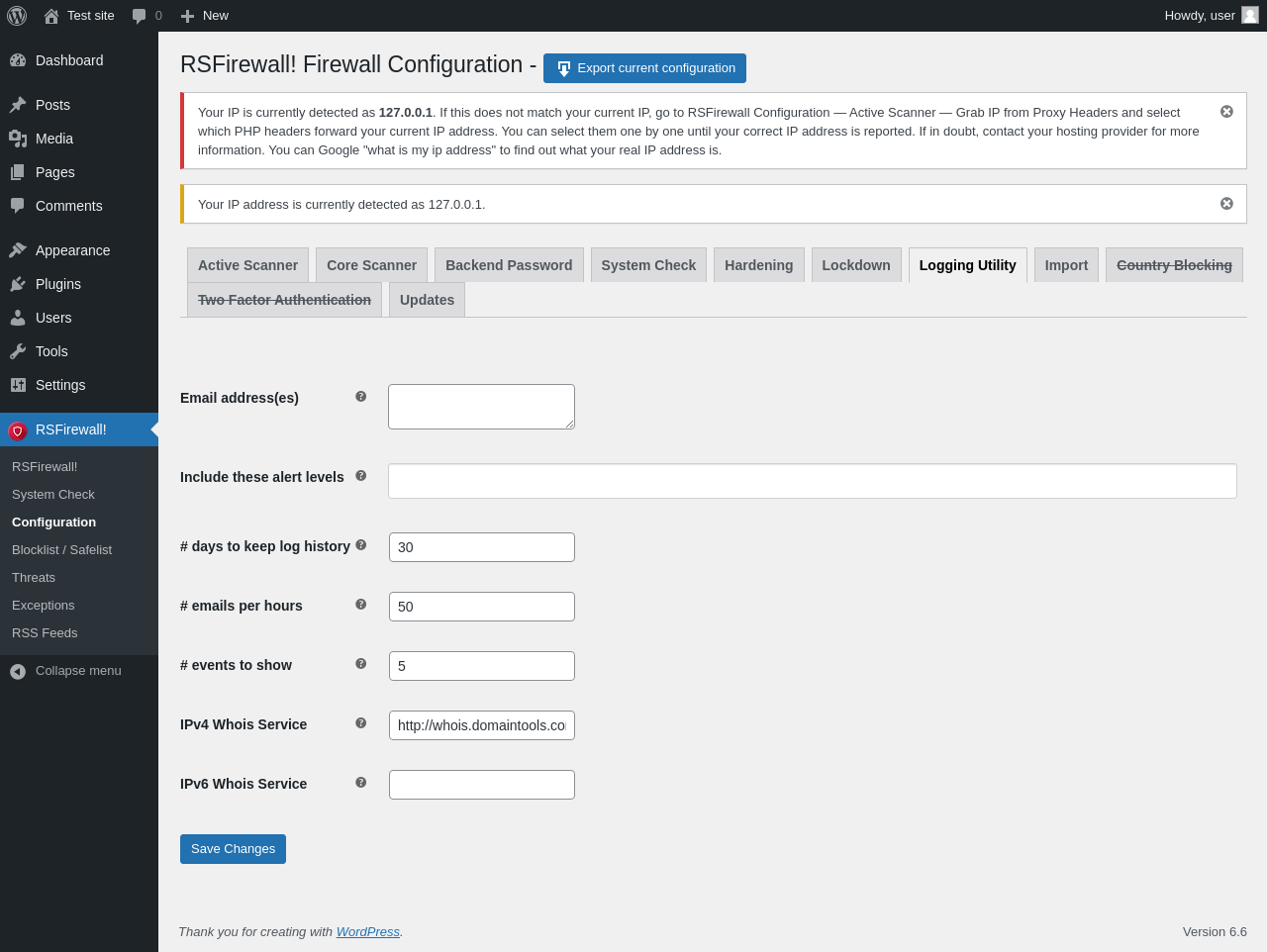The image size is (1267, 952).
Task: Click Save Changes button
Action: [233, 849]
